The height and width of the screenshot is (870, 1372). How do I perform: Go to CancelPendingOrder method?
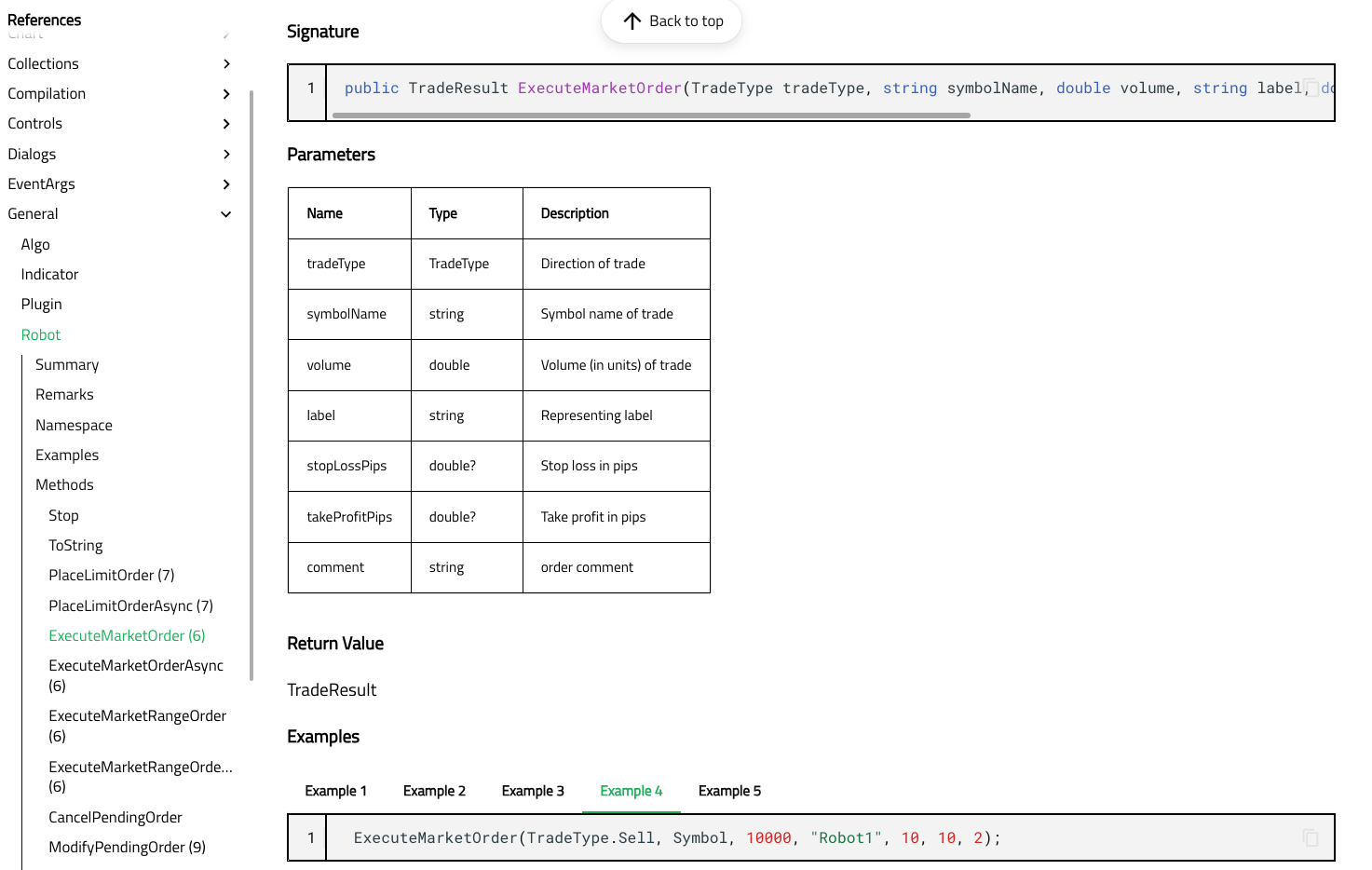pos(115,817)
